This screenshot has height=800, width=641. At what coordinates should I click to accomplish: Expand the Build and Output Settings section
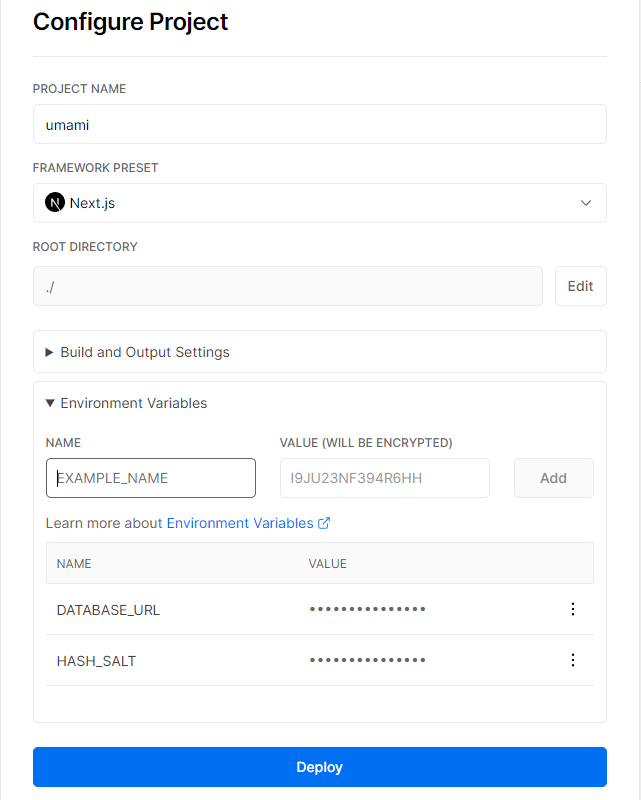tap(144, 352)
